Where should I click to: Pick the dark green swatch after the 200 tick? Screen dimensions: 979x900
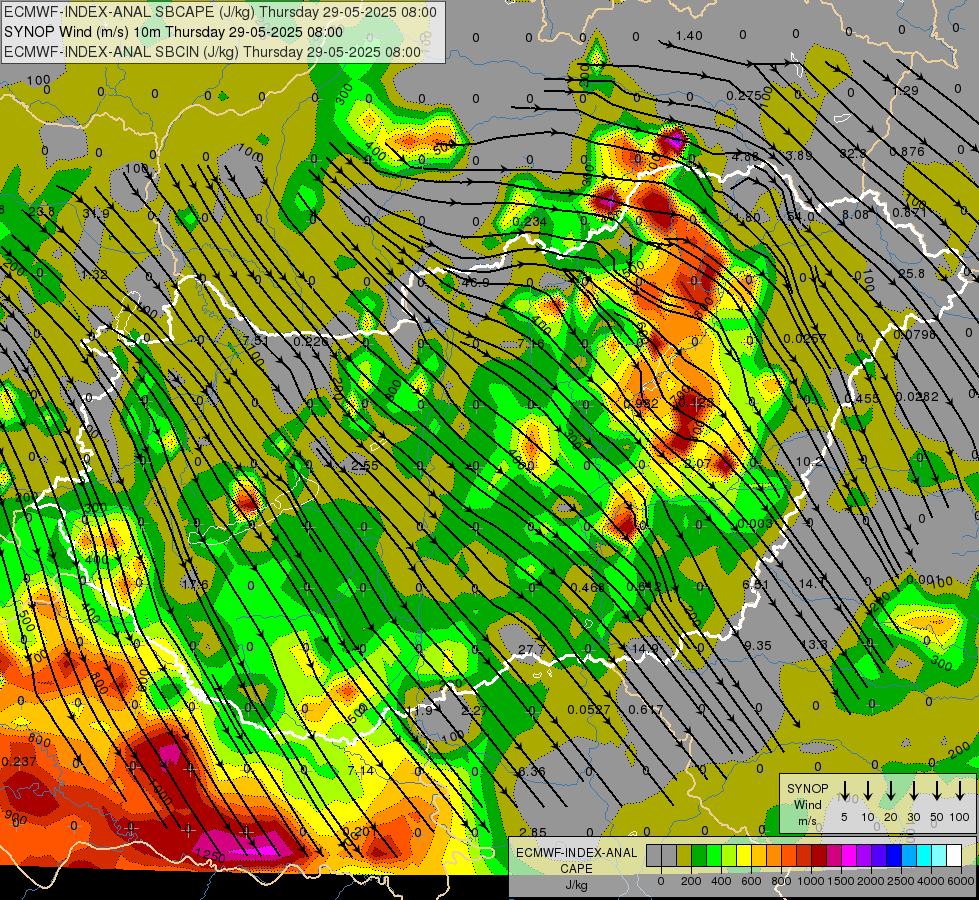[x=699, y=855]
